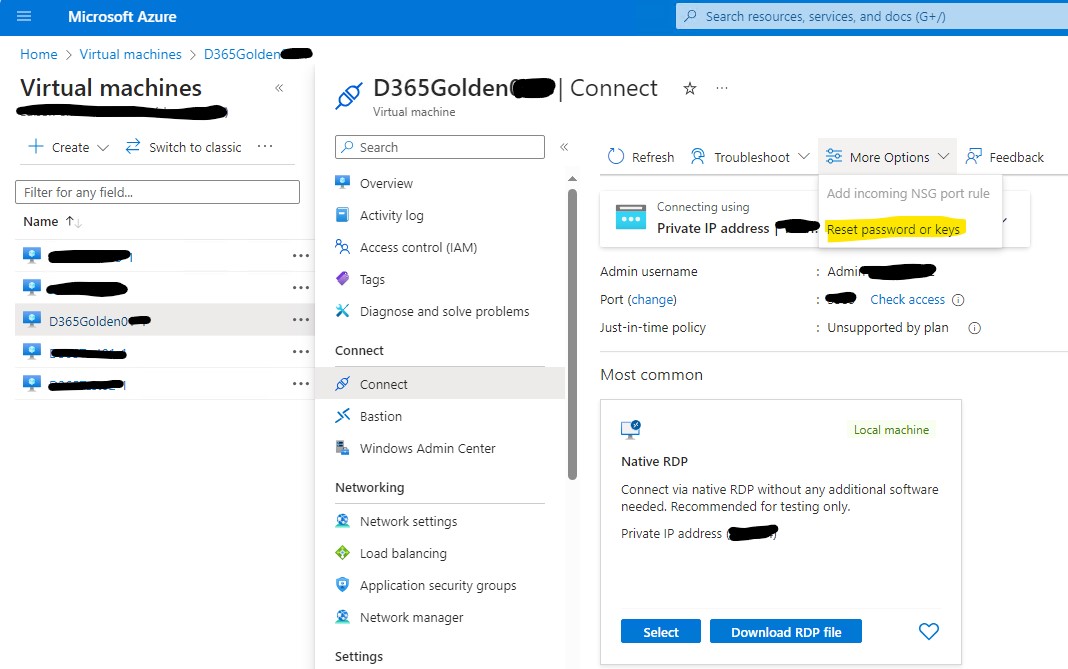Focus the Filter for any field box
This screenshot has width=1068, height=669.
pyautogui.click(x=157, y=192)
